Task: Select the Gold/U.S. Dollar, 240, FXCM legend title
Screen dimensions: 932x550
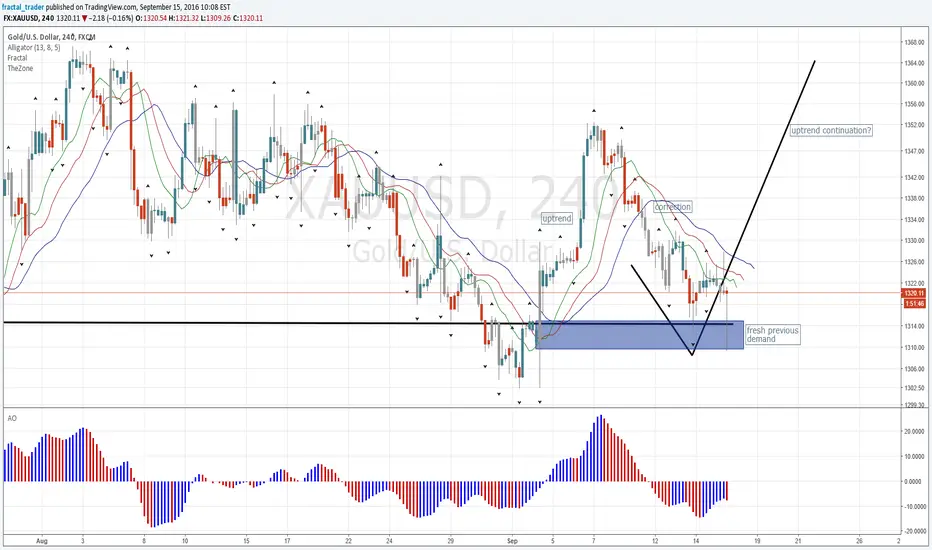Action: [51, 37]
